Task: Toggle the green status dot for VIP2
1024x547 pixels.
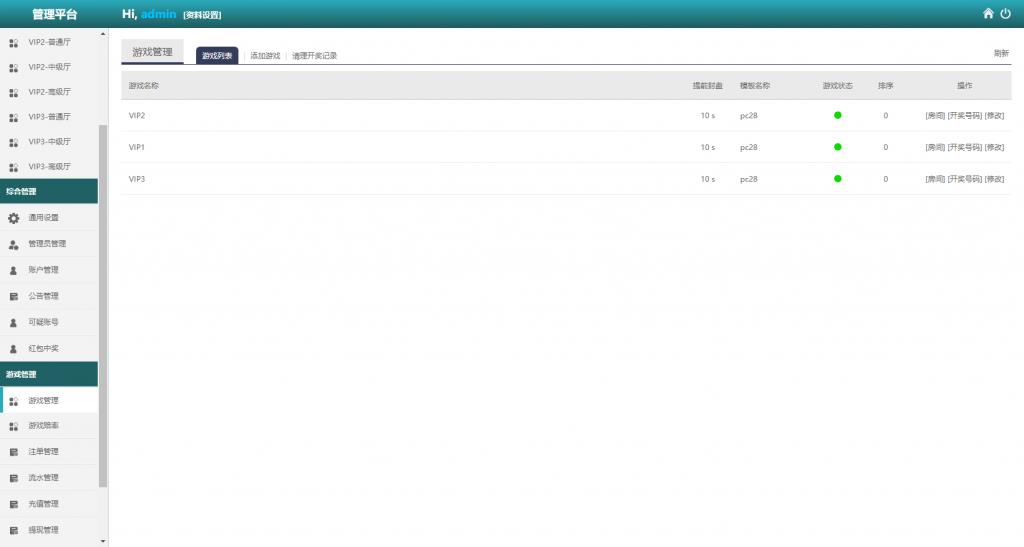Action: click(837, 116)
